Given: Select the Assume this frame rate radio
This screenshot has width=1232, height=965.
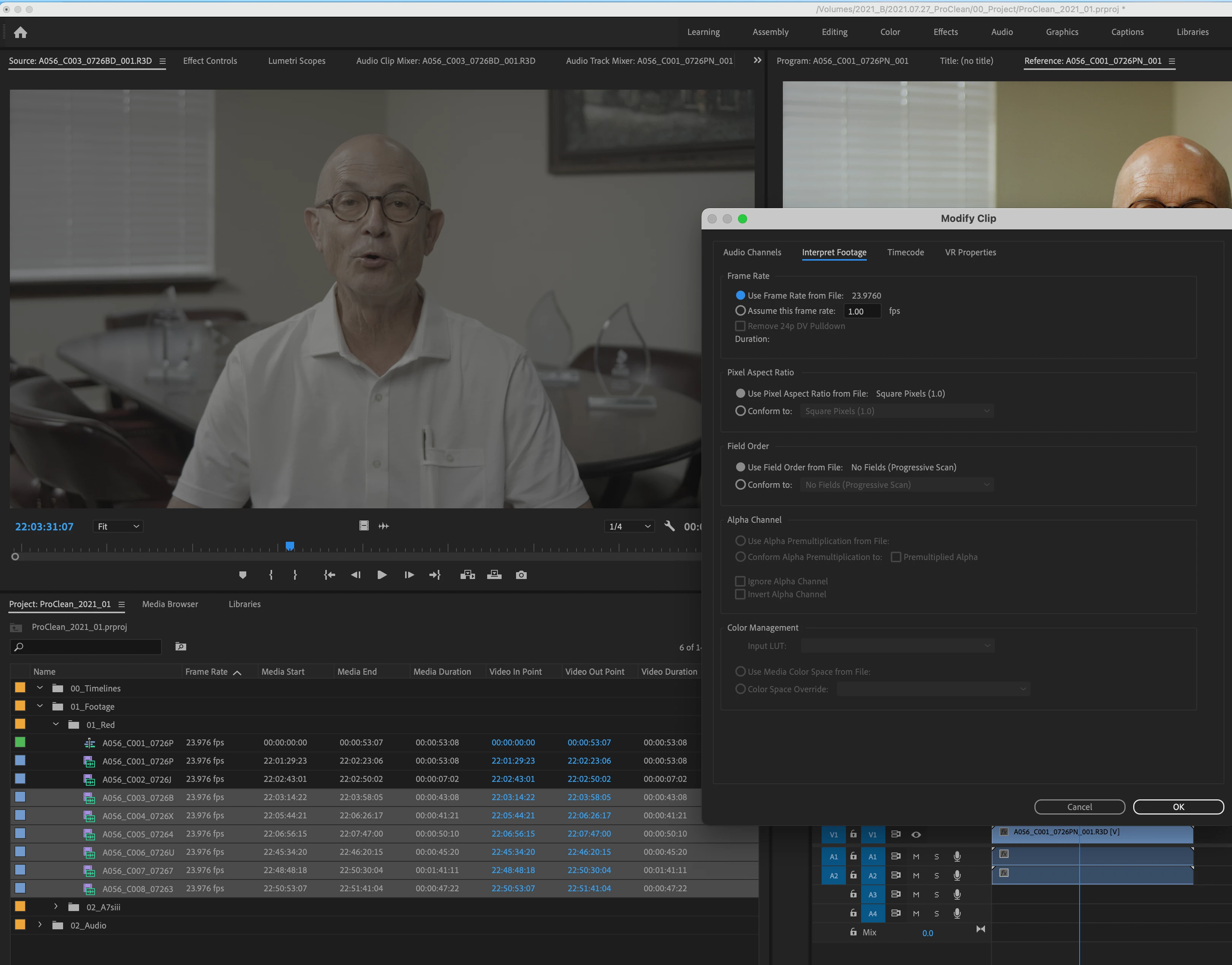Looking at the screenshot, I should point(740,311).
